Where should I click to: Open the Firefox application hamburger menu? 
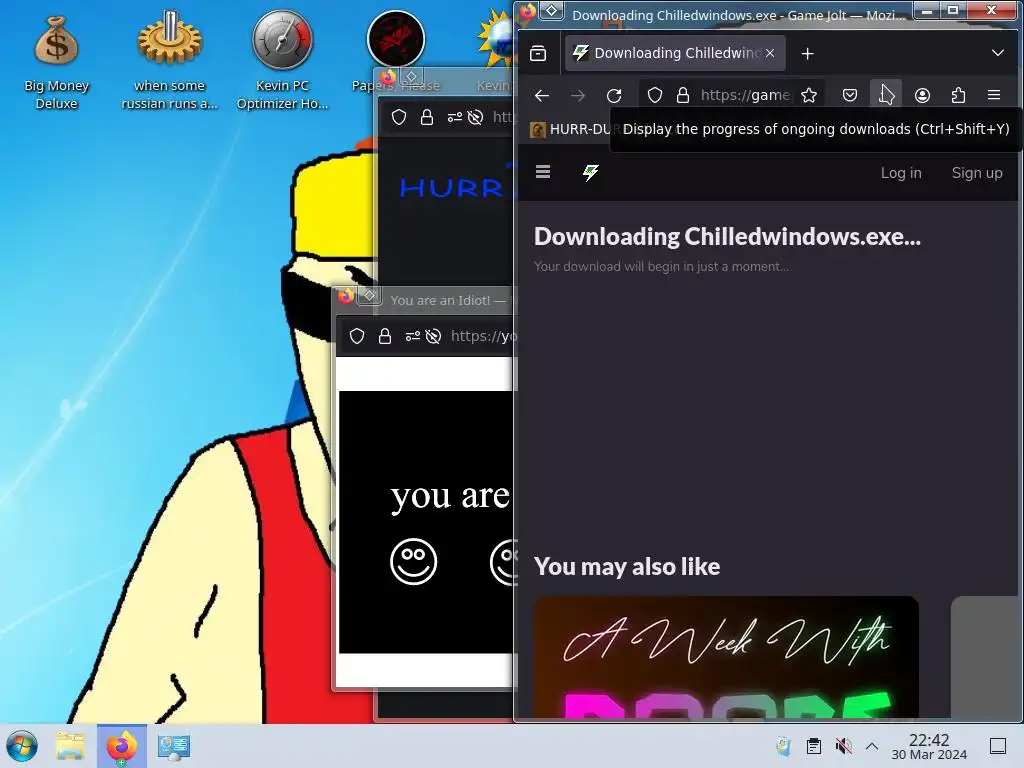tap(994, 95)
